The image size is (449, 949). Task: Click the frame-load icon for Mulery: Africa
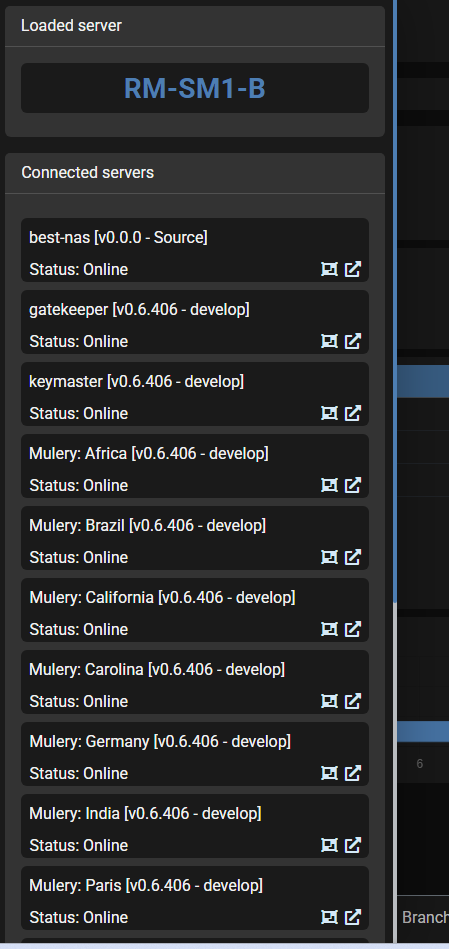click(329, 485)
